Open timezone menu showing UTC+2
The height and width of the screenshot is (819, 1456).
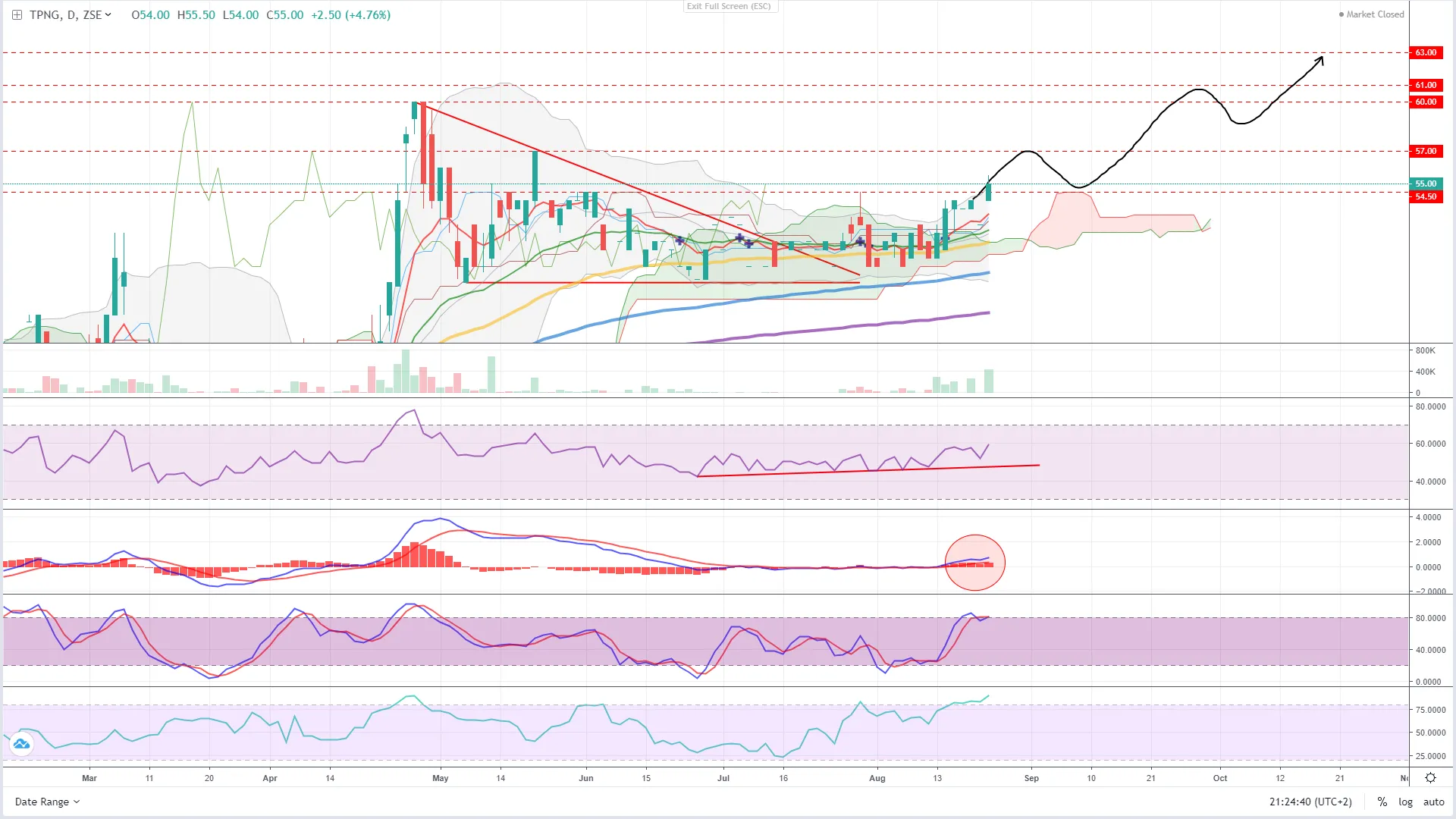pos(1310,802)
